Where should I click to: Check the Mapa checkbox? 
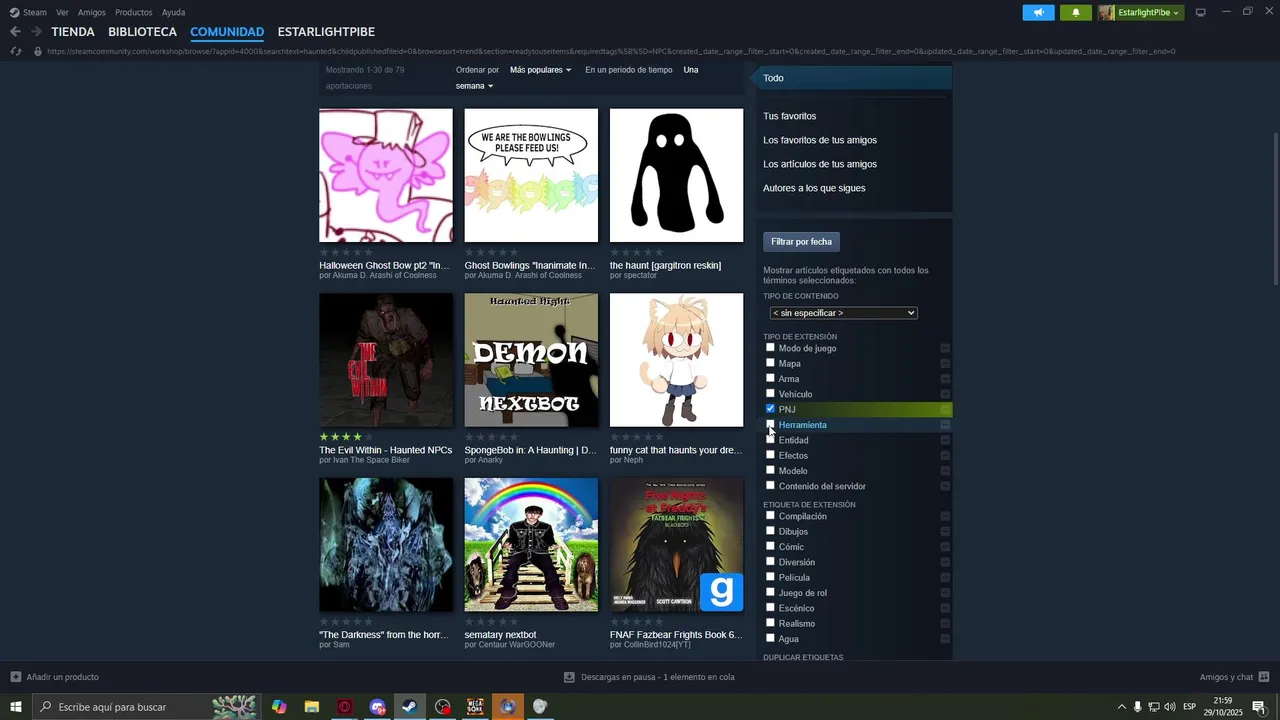coord(770,363)
